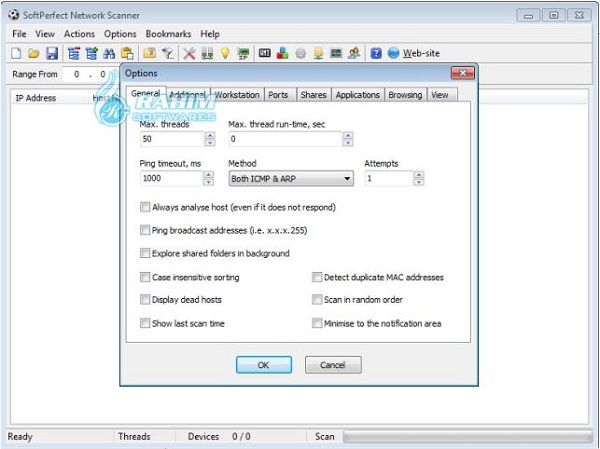This screenshot has height=449, width=600.
Task: Click the New document toolbar icon
Action: click(16, 53)
